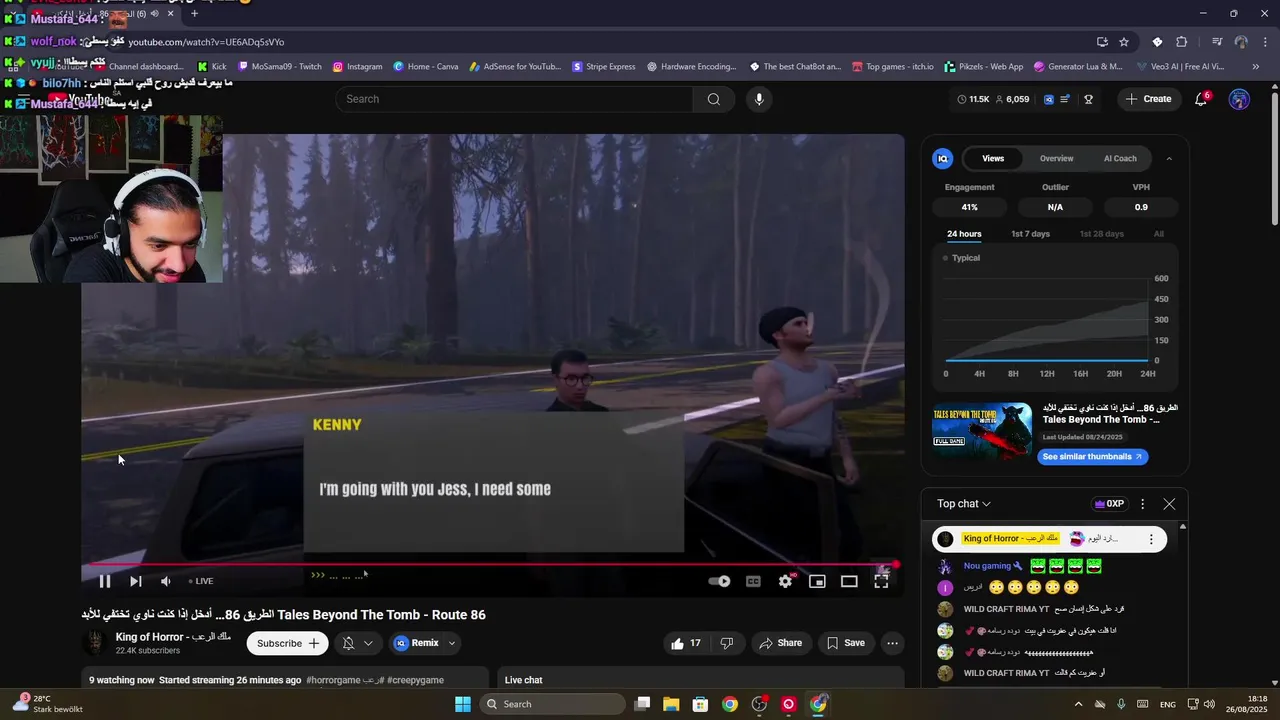Show hidden system tray icons

(x=1078, y=704)
